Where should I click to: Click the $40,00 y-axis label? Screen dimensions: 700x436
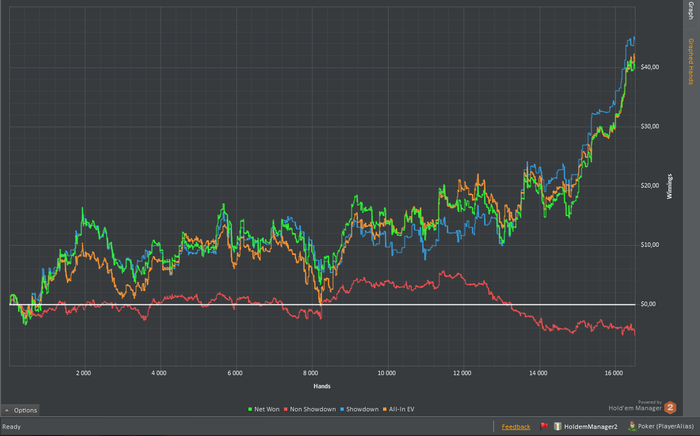coord(650,67)
